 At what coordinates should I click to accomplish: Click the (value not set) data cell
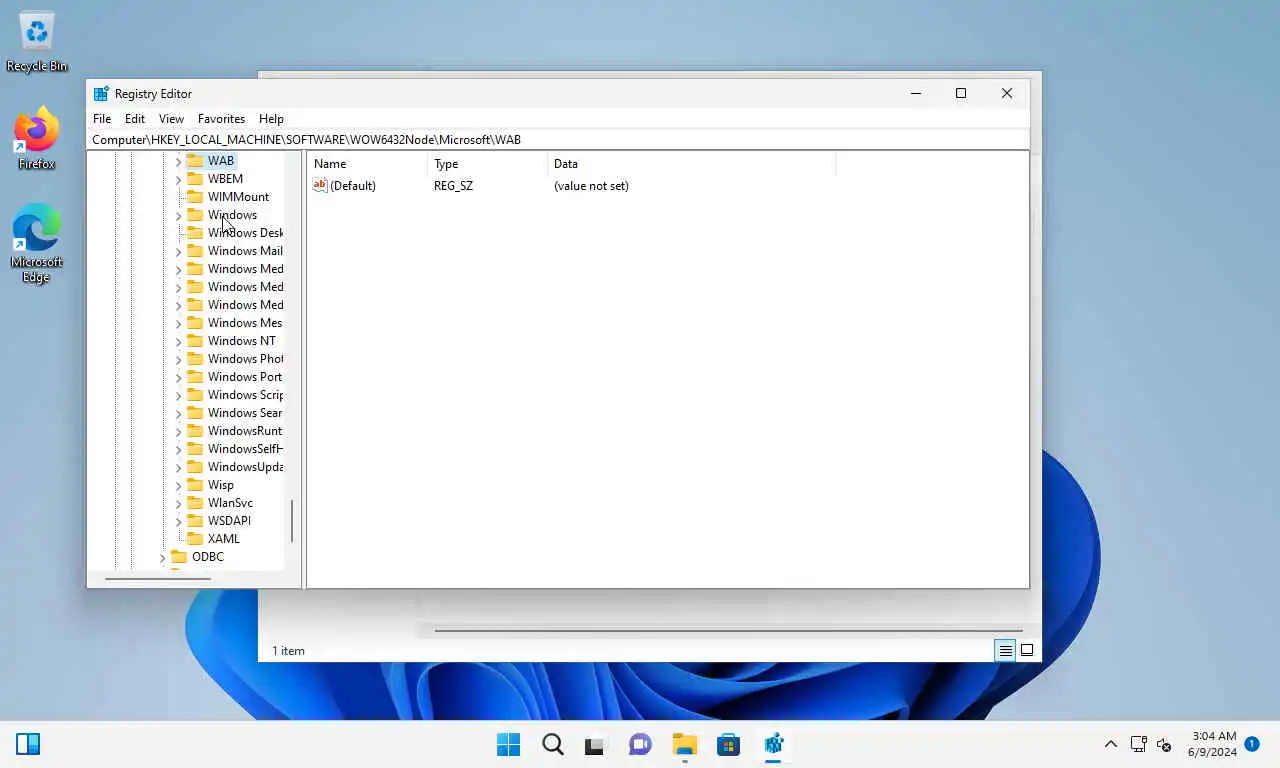[591, 186]
